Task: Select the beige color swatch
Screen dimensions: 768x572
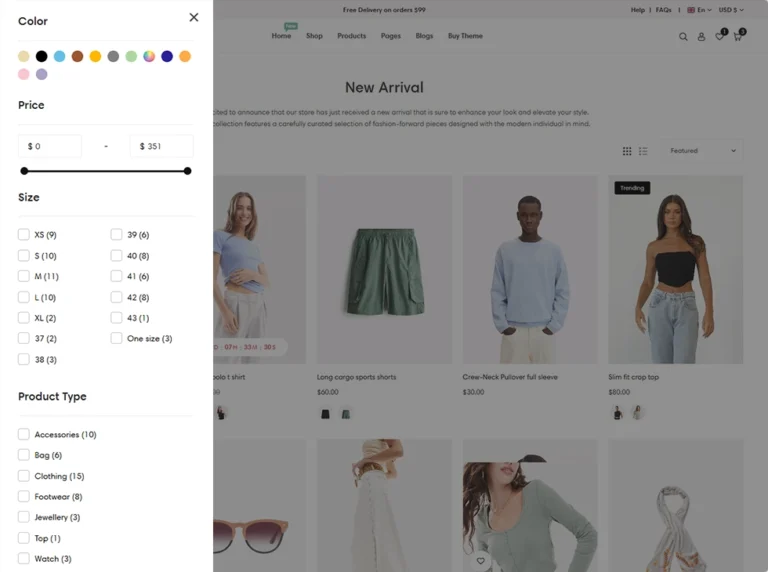Action: click(24, 56)
